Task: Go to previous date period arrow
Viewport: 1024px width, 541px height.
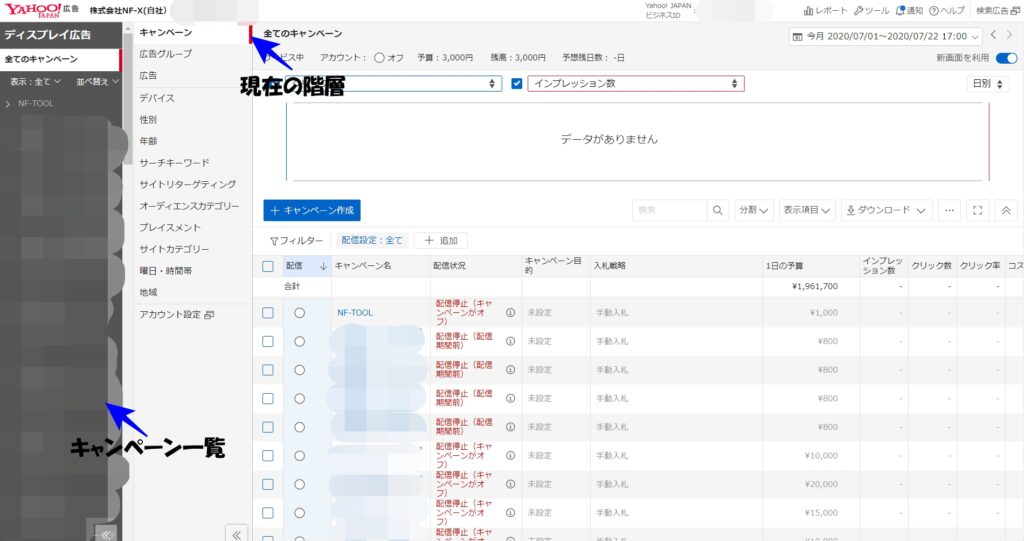Action: (x=993, y=35)
